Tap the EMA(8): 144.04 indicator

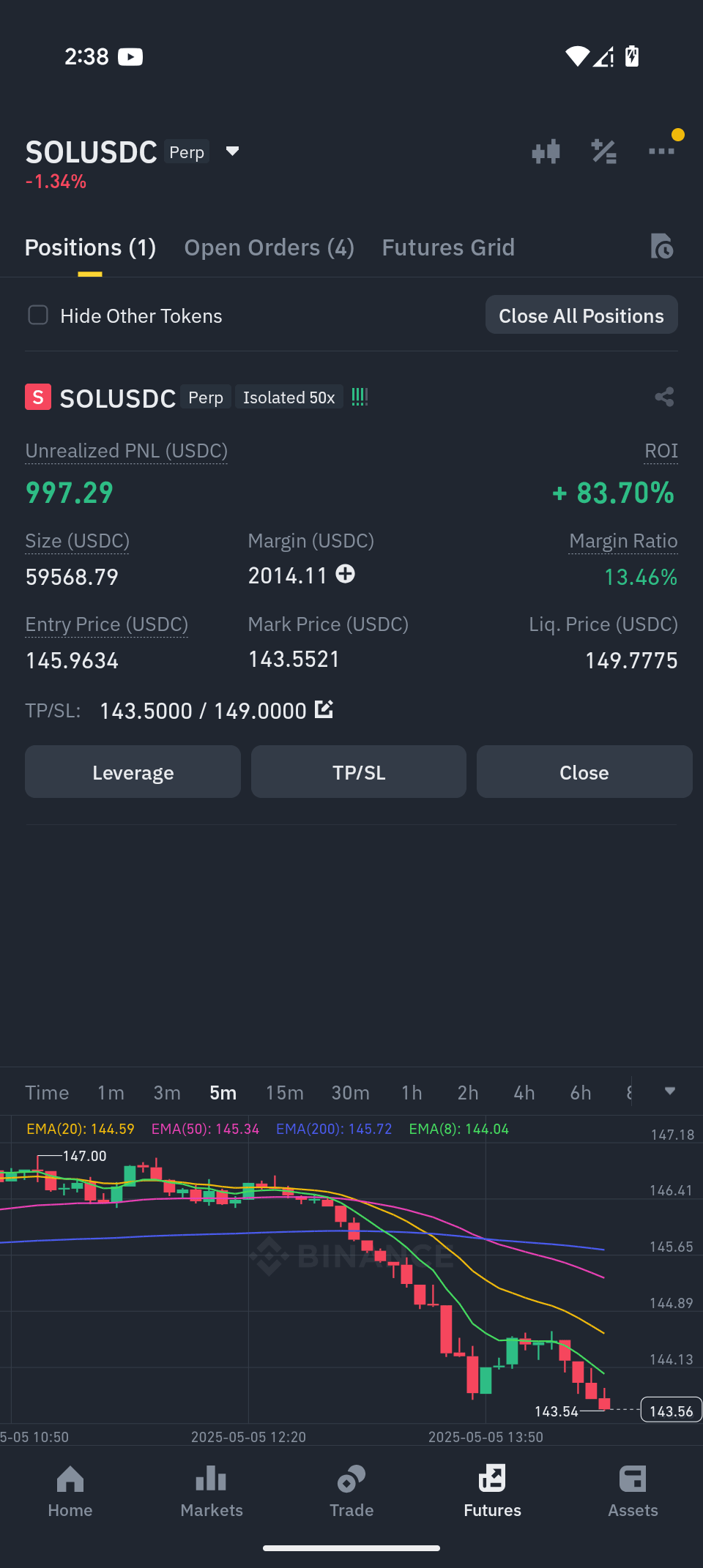pyautogui.click(x=458, y=1129)
